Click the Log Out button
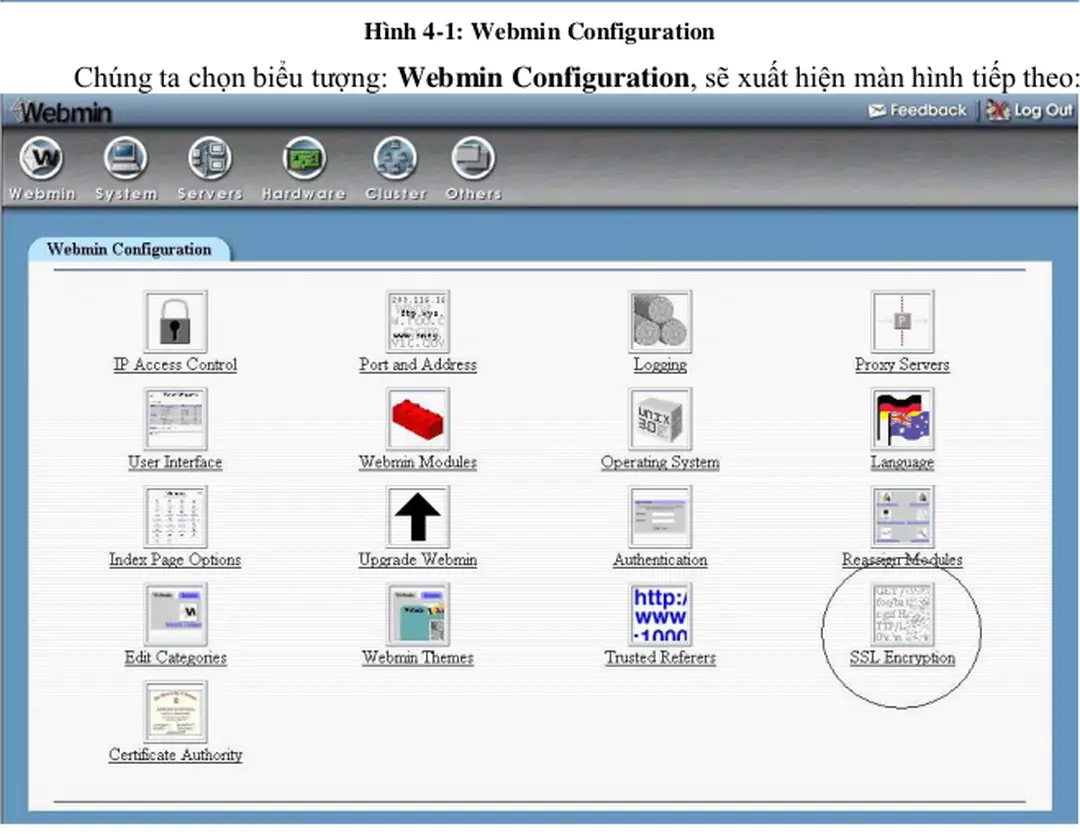Screen dimensions: 1080x834 [x=1029, y=111]
